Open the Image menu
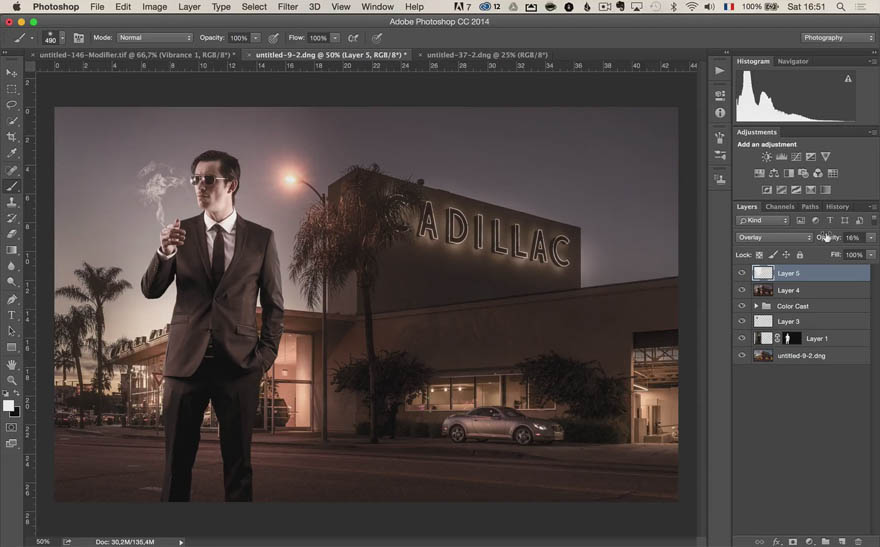 coord(154,7)
